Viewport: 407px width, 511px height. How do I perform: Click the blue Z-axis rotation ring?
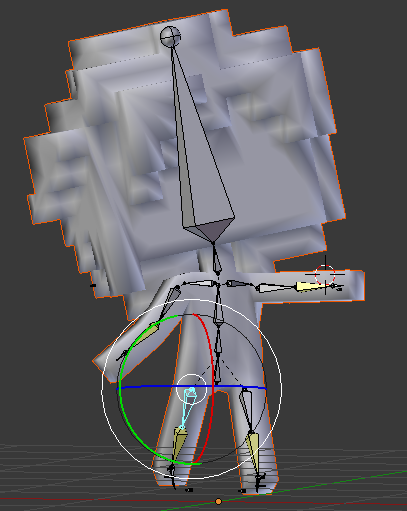(x=160, y=387)
